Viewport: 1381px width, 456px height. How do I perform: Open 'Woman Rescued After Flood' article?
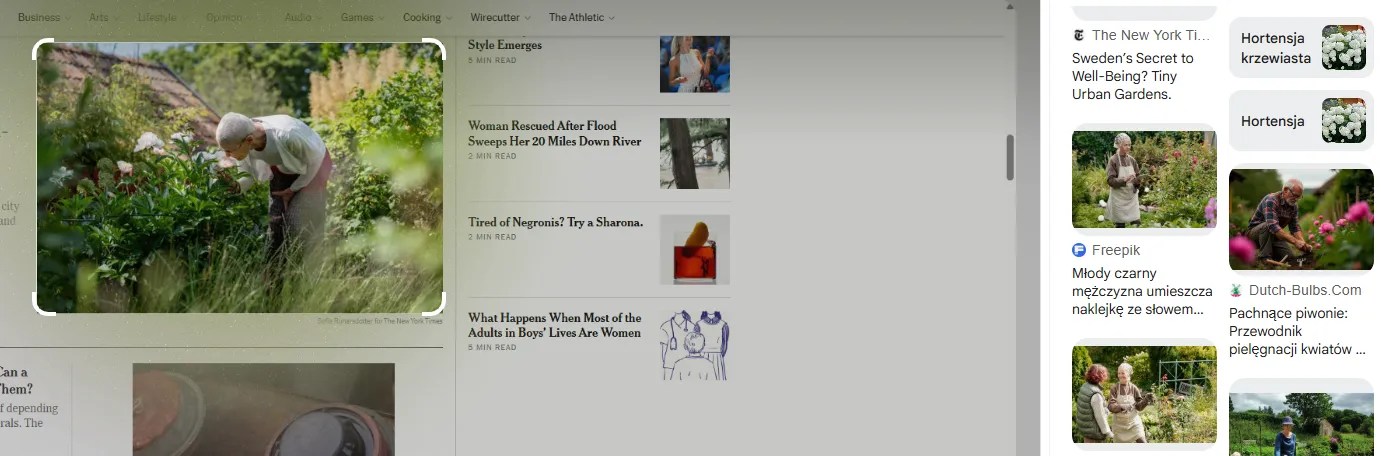[555, 134]
